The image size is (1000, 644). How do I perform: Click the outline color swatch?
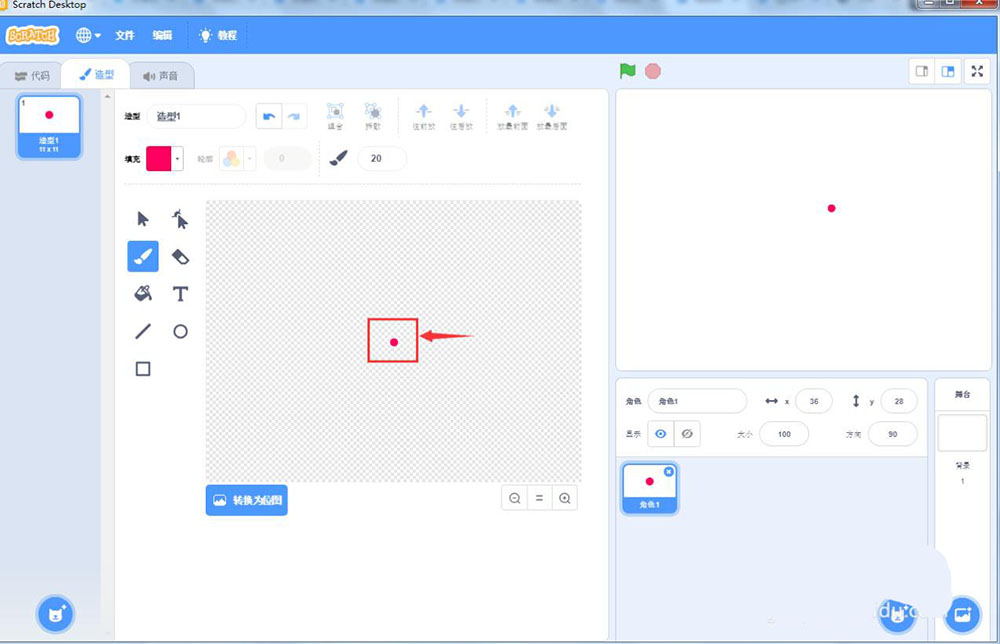pos(232,159)
